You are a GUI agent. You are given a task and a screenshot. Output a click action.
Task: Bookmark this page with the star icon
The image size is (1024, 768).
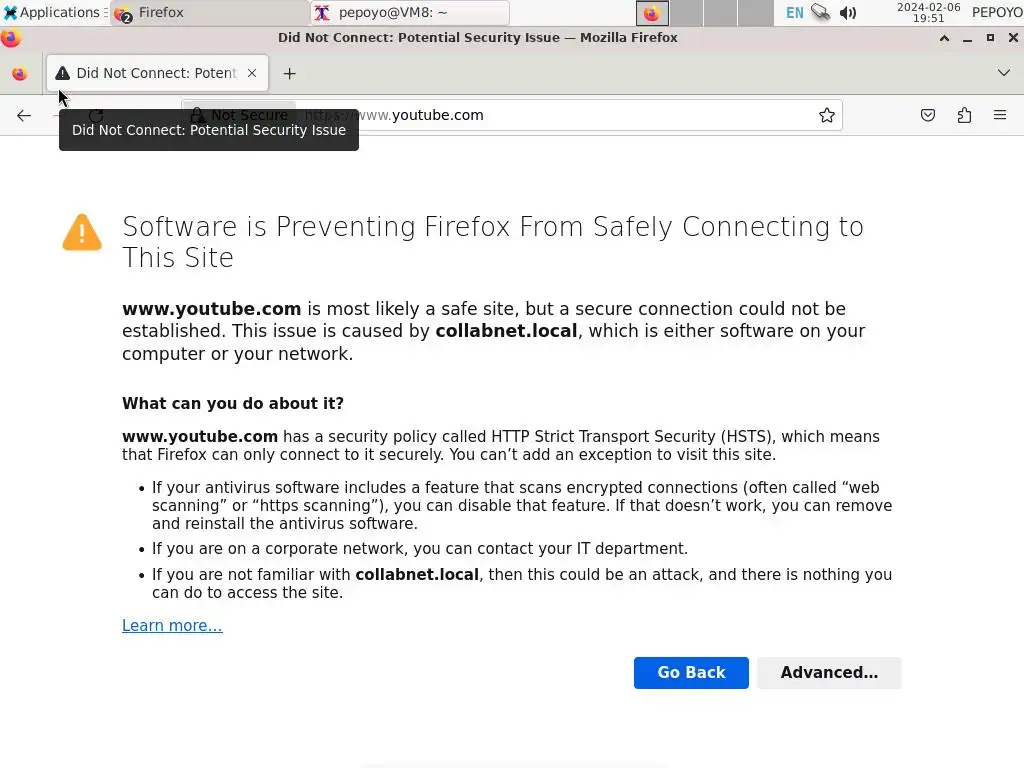(x=827, y=115)
